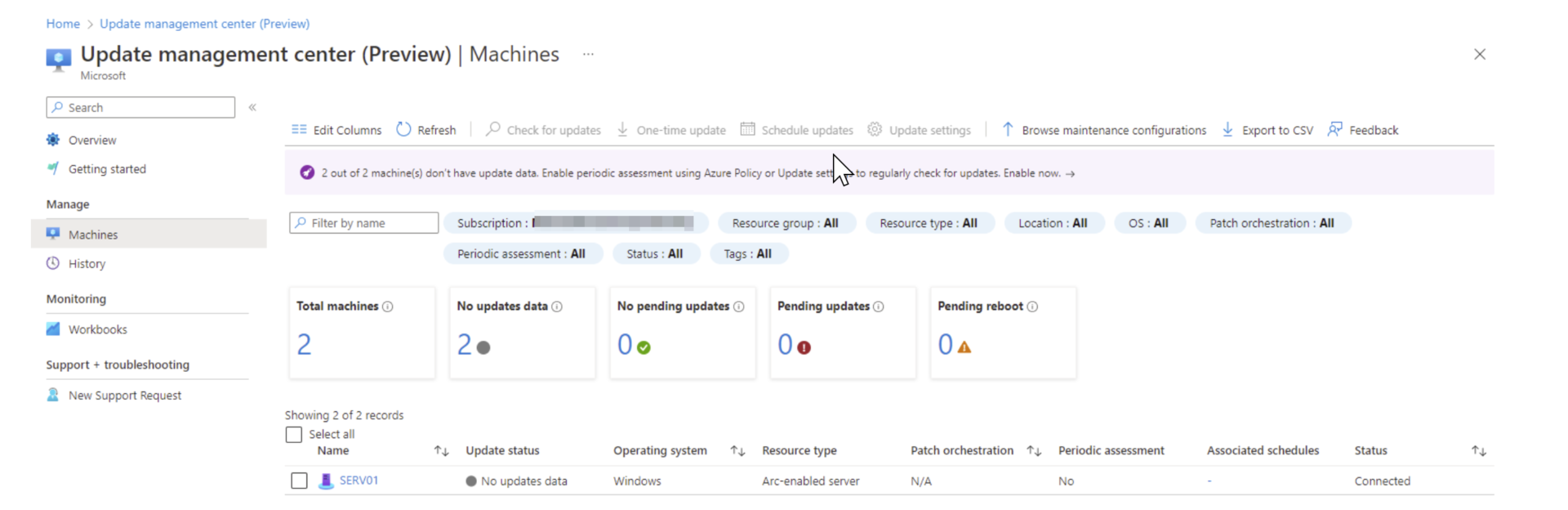Click the Update status column header

[x=502, y=451]
